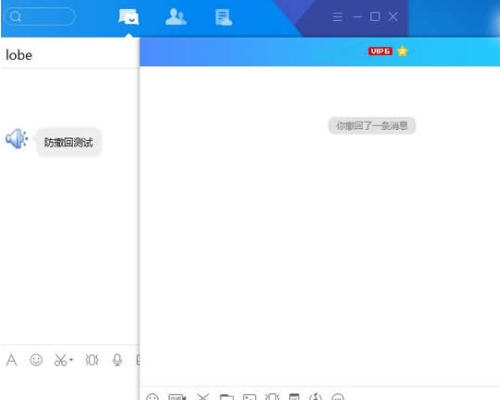The width and height of the screenshot is (500, 400).
Task: Click the search box in the top bar
Action: (x=41, y=16)
